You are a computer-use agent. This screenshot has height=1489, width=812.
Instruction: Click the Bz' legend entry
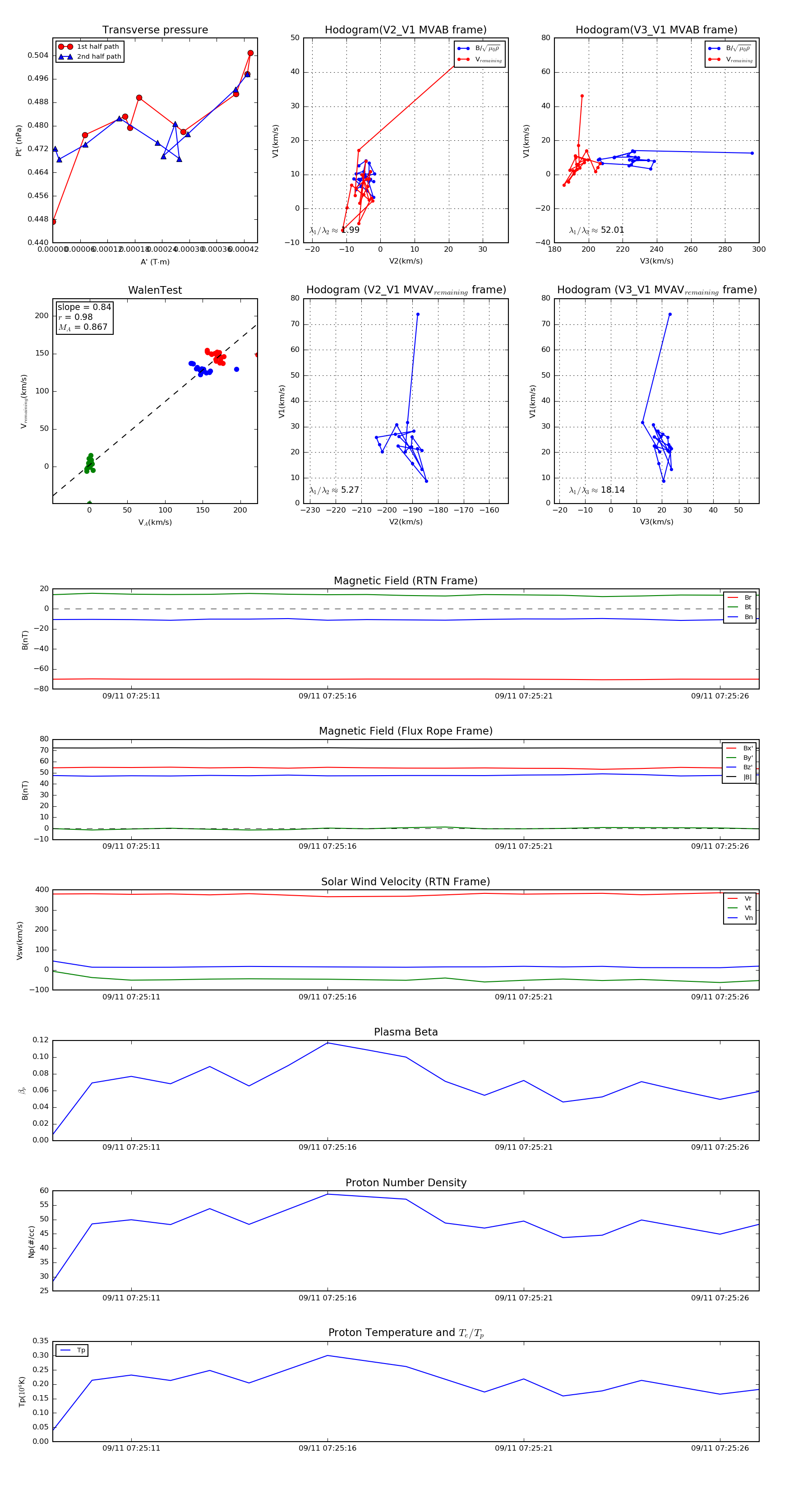click(739, 767)
